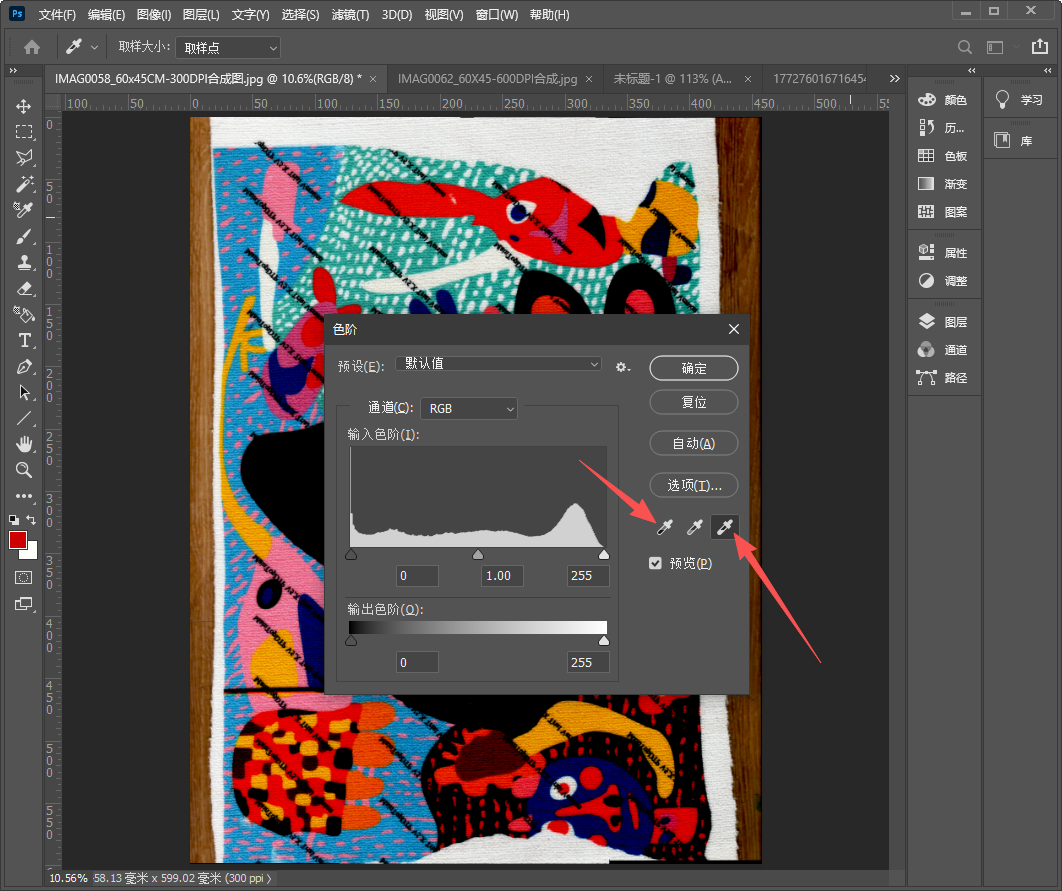Open the Layers panel icon
1062x891 pixels.
pos(927,322)
